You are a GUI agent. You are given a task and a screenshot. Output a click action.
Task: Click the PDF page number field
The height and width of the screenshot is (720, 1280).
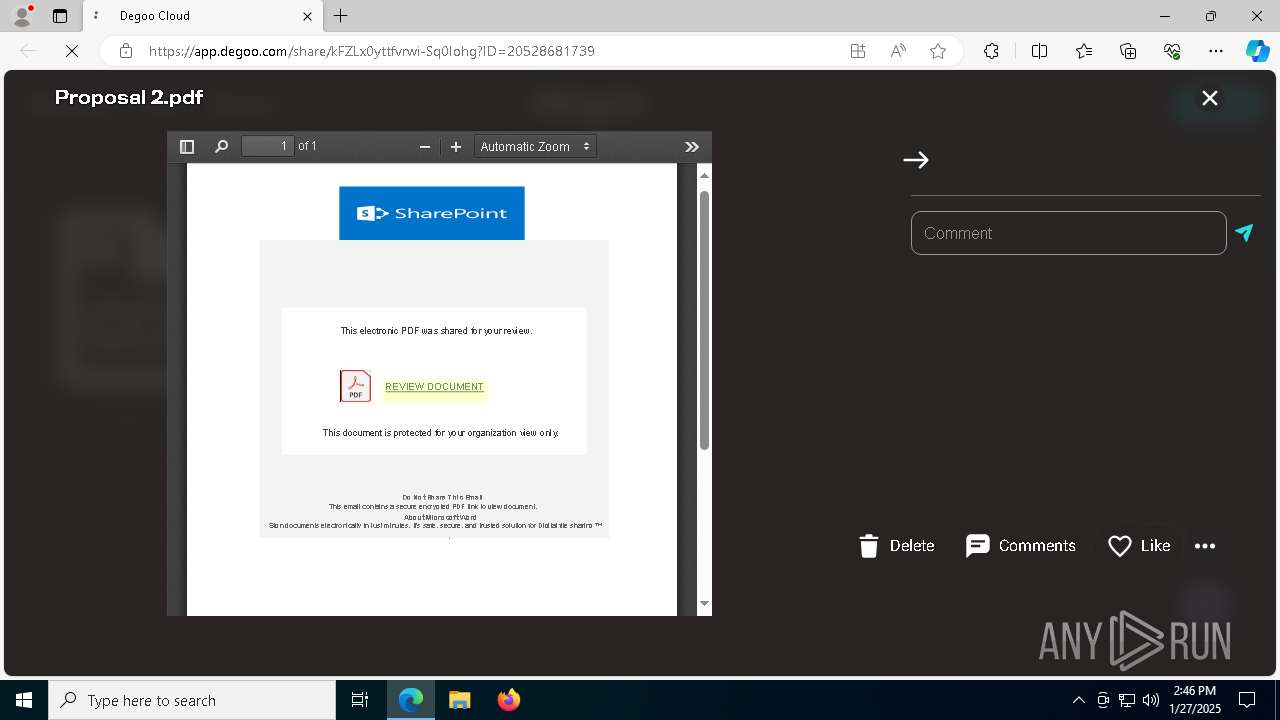268,146
